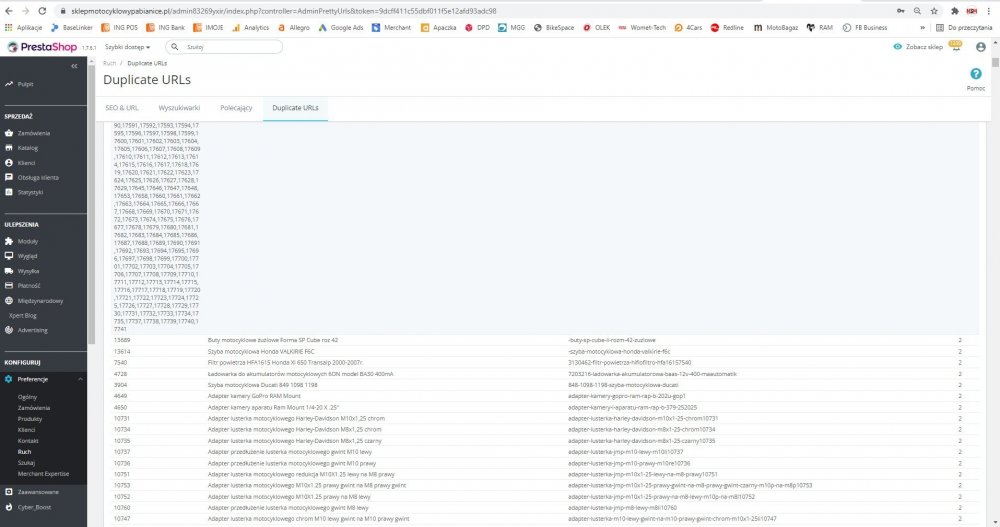Open Xpert Blog sidebar link
This screenshot has height=527, width=1000.
pyautogui.click(x=23, y=315)
